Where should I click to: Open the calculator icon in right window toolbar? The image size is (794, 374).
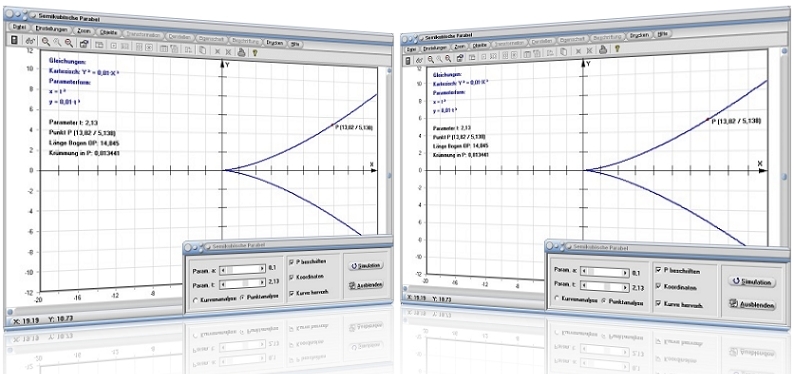click(409, 60)
